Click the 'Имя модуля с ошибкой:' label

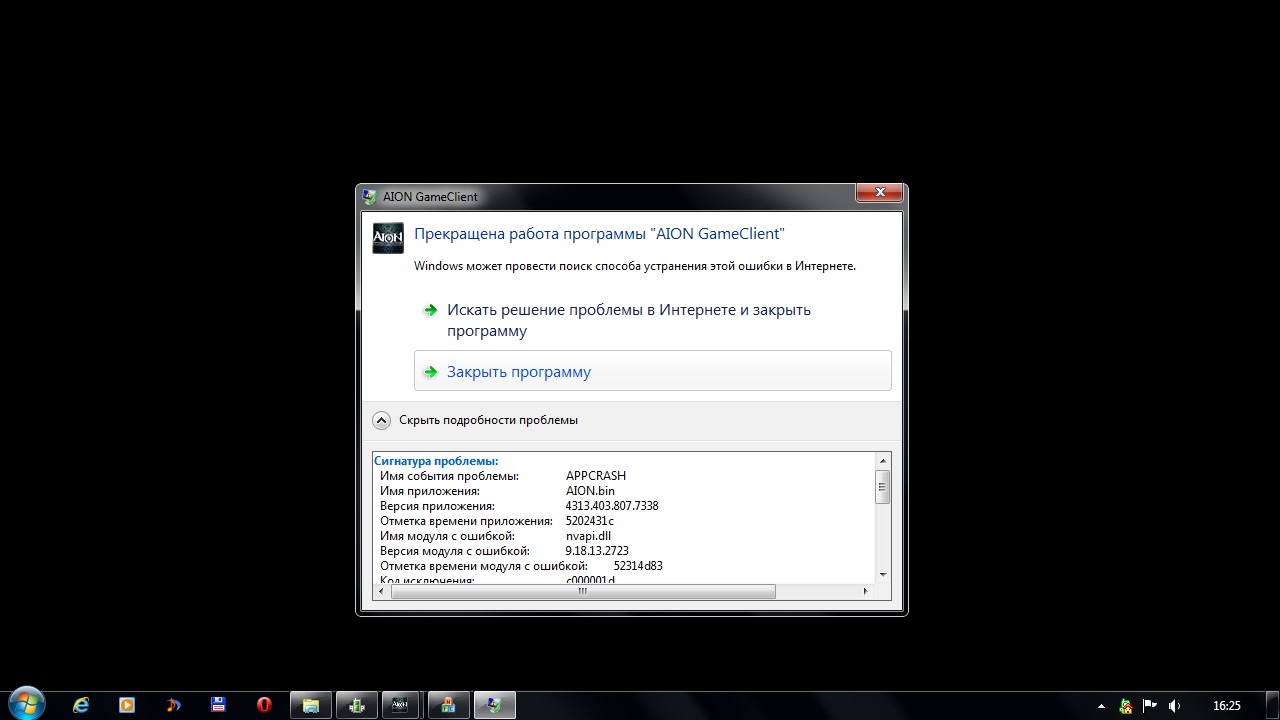[447, 536]
